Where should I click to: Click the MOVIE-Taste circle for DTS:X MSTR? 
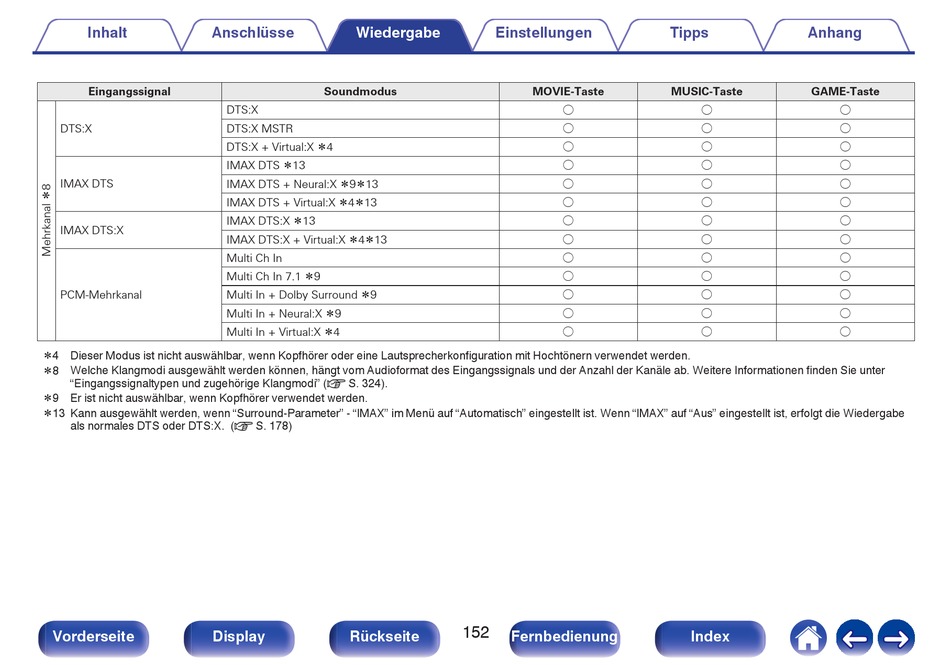(x=568, y=128)
